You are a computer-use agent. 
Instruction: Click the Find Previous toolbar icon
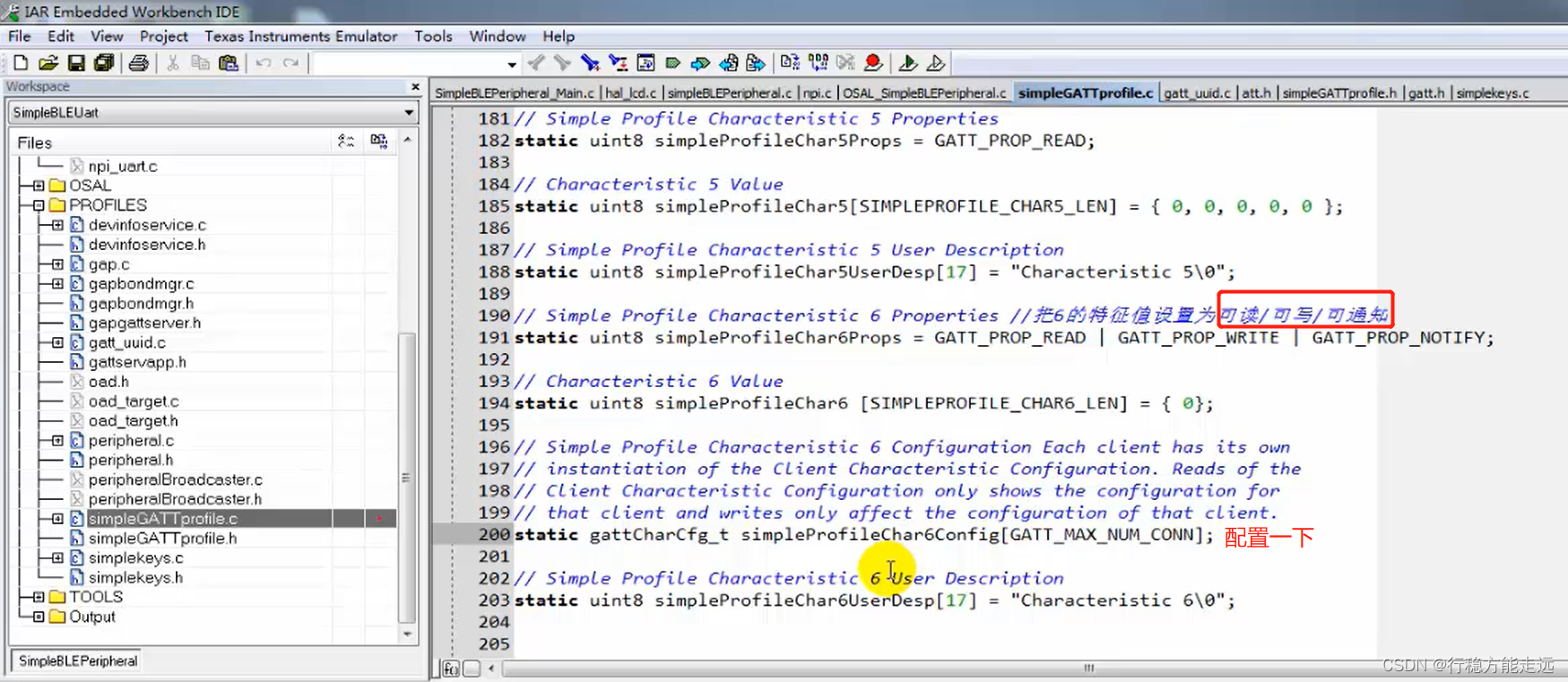[x=536, y=63]
